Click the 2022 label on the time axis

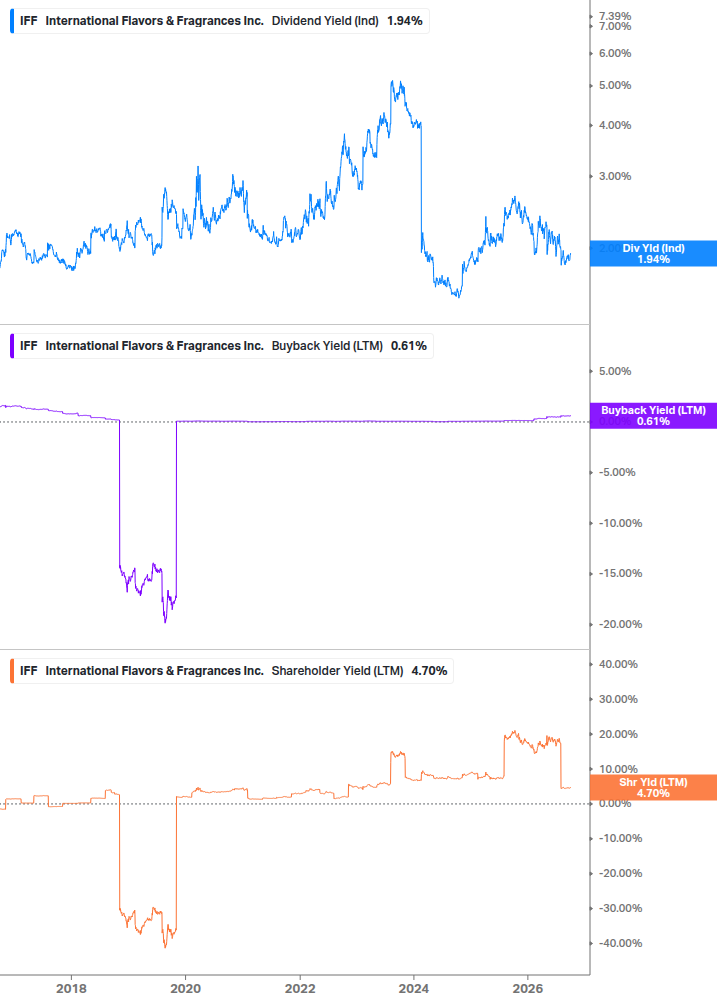[x=300, y=989]
